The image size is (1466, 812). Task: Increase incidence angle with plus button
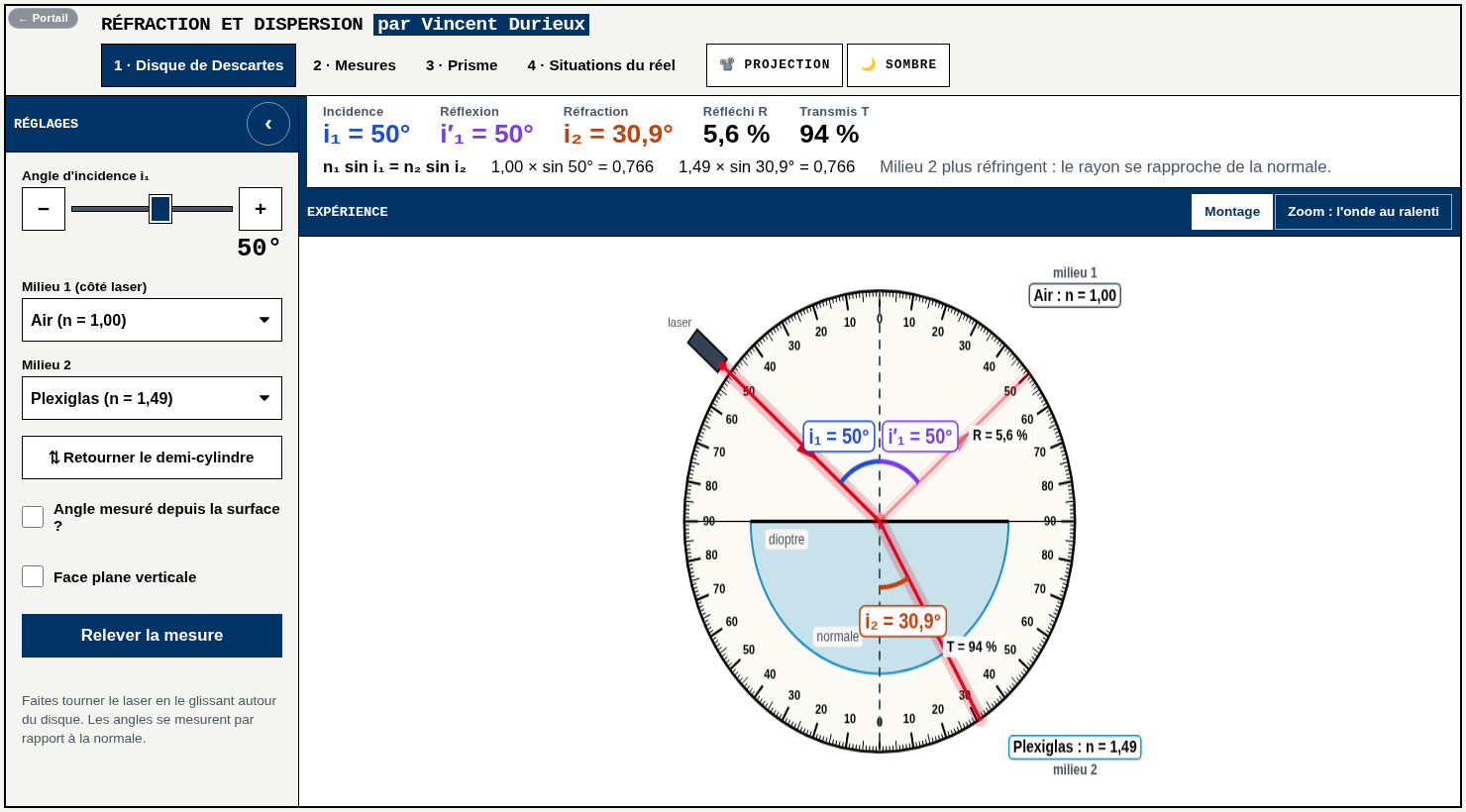tap(261, 209)
